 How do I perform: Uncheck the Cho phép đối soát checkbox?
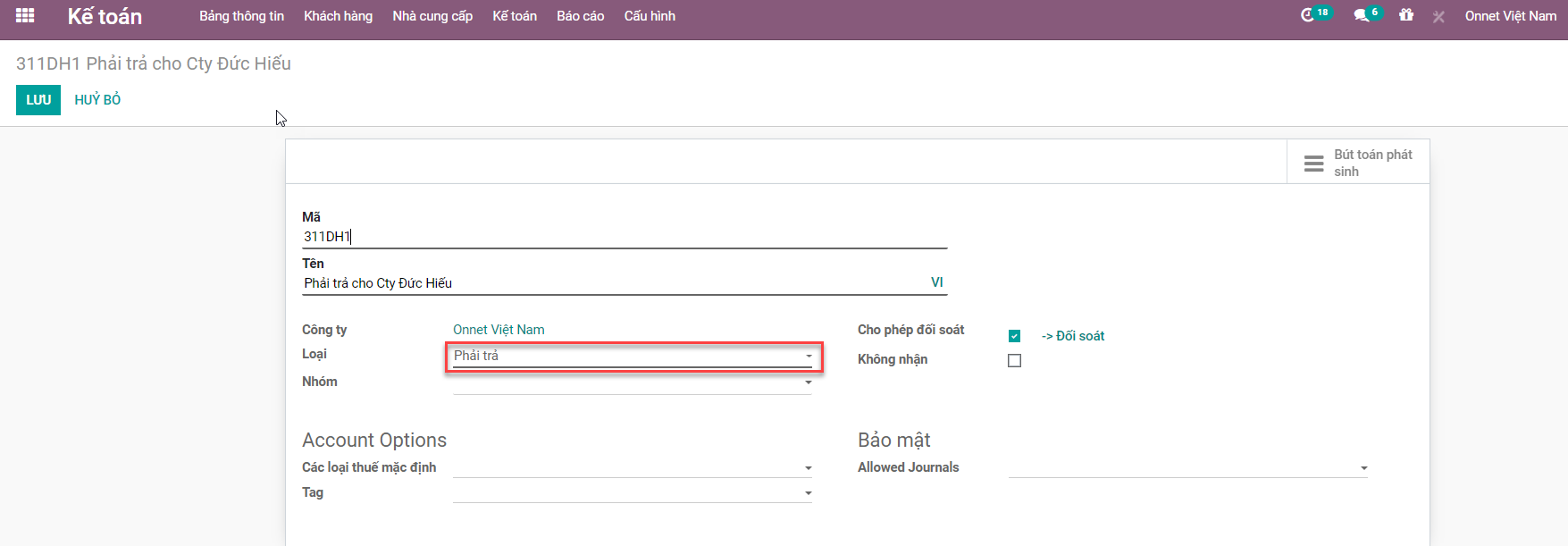click(1014, 336)
